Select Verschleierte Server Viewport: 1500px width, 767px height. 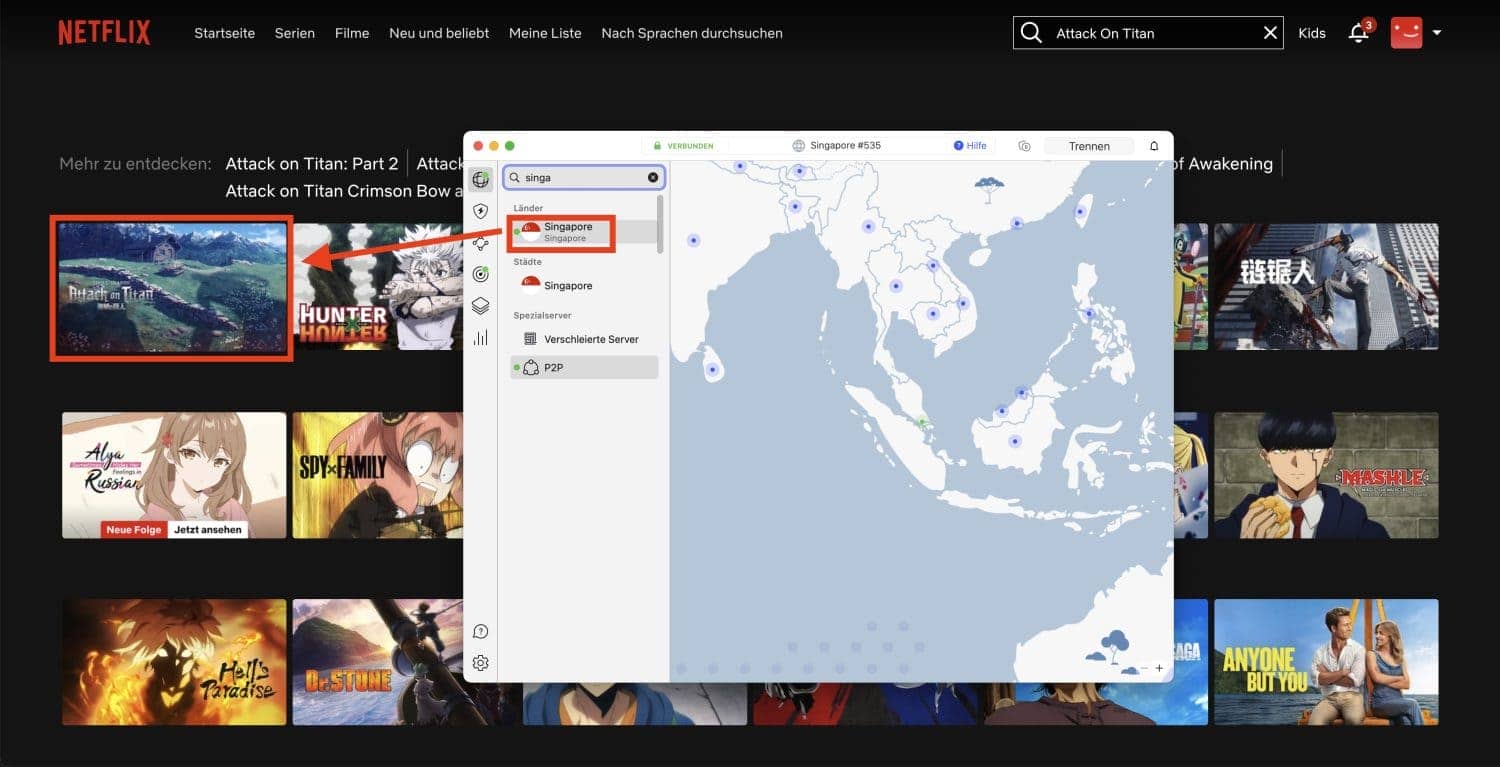coord(584,339)
